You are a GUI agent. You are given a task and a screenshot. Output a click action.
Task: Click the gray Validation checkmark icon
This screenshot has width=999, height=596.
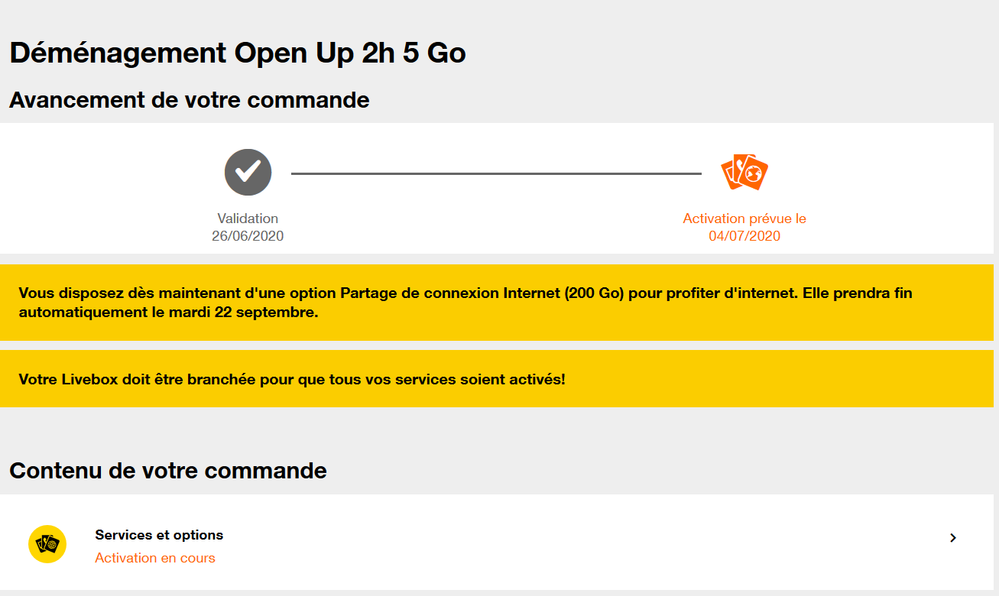click(x=248, y=172)
